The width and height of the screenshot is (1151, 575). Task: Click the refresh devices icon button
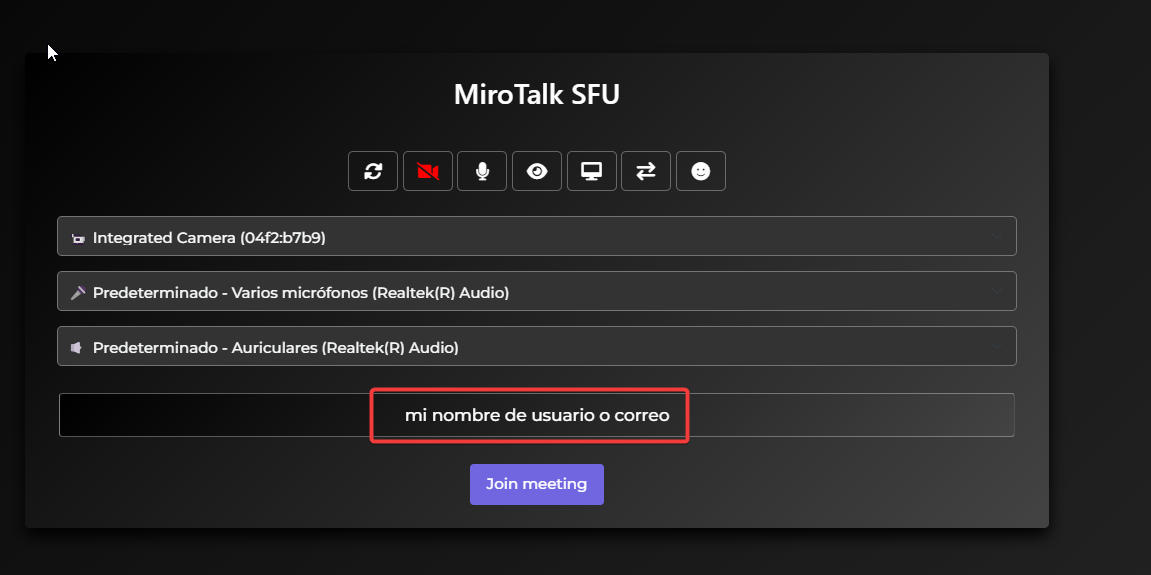(373, 171)
